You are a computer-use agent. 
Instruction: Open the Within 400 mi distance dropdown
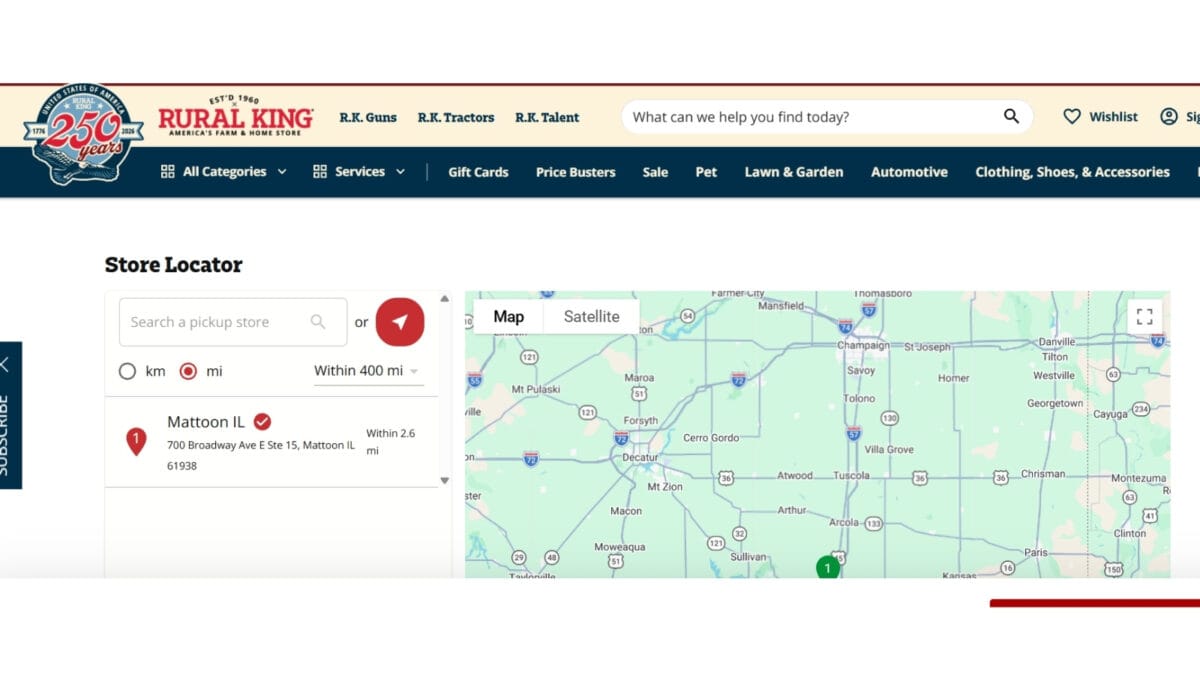point(368,371)
